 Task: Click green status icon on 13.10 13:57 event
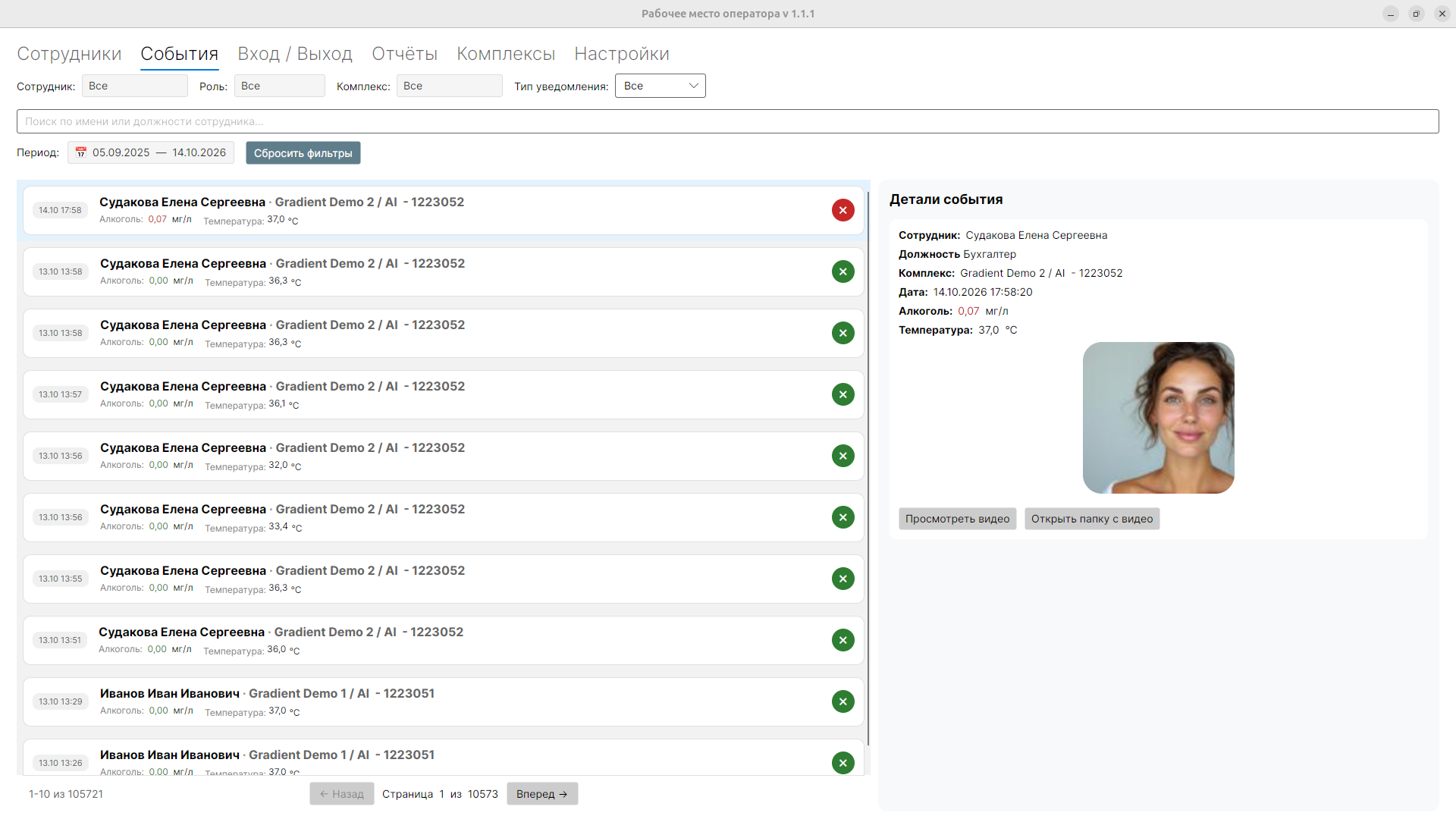point(843,394)
